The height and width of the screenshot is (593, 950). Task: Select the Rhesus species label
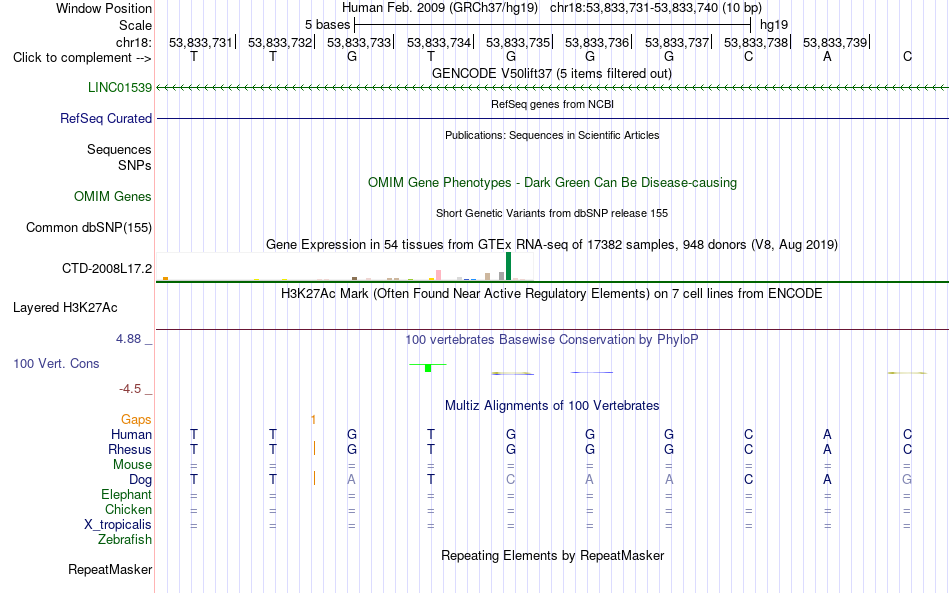130,449
